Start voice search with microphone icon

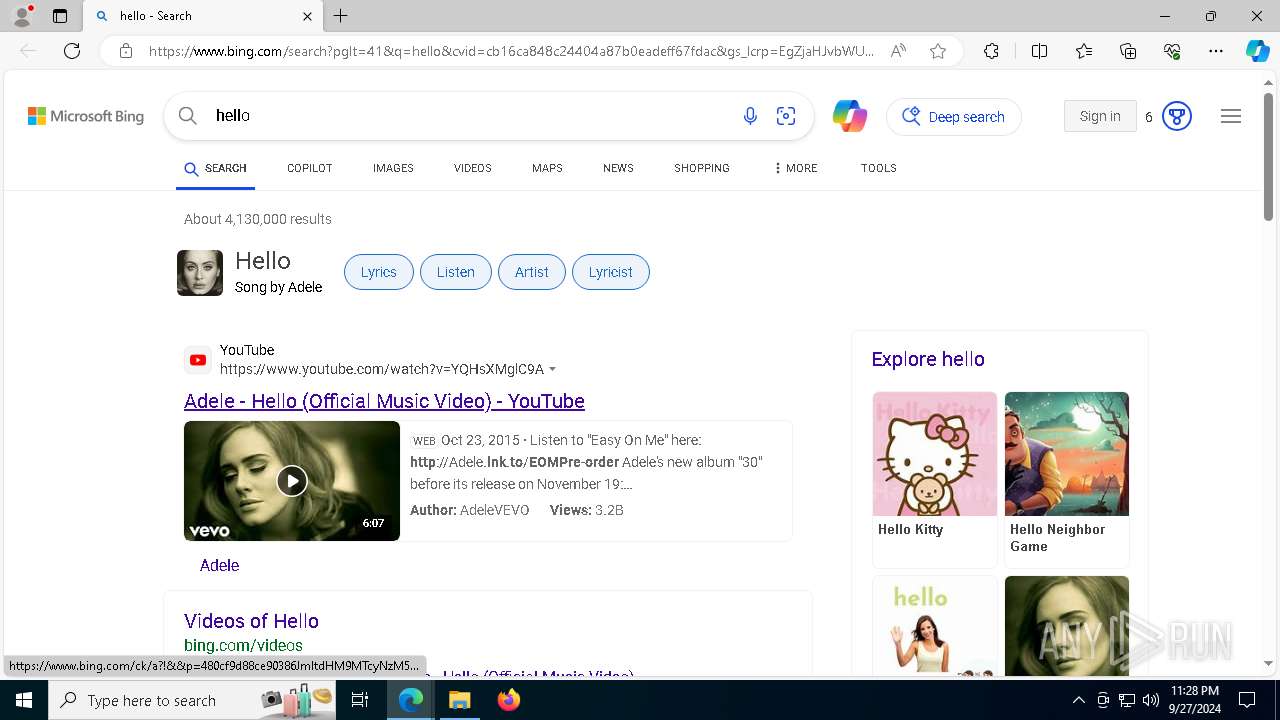pyautogui.click(x=750, y=116)
